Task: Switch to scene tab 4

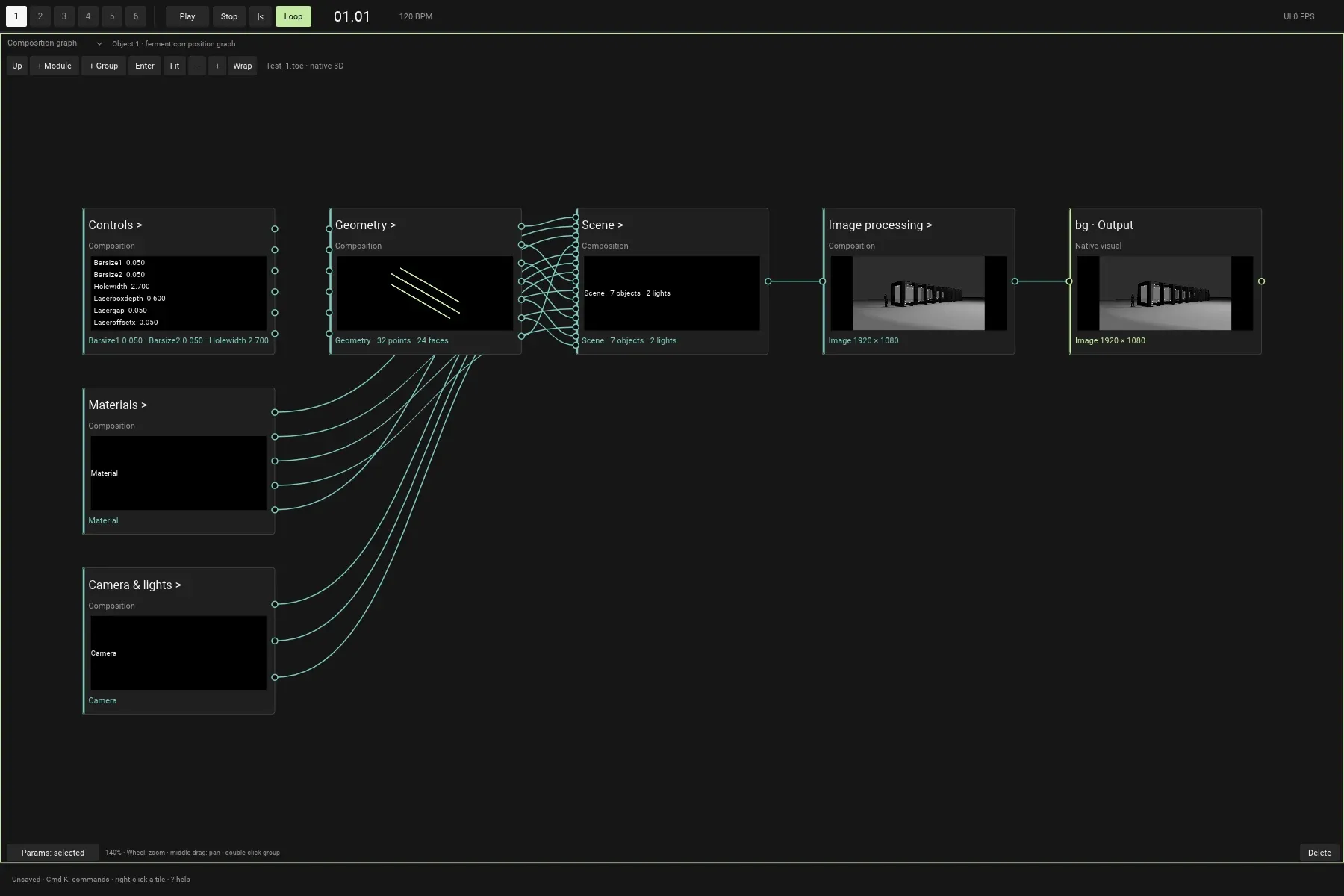Action: (88, 16)
